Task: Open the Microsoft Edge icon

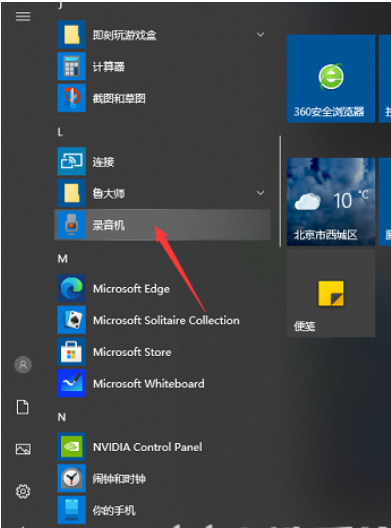Action: (x=71, y=288)
